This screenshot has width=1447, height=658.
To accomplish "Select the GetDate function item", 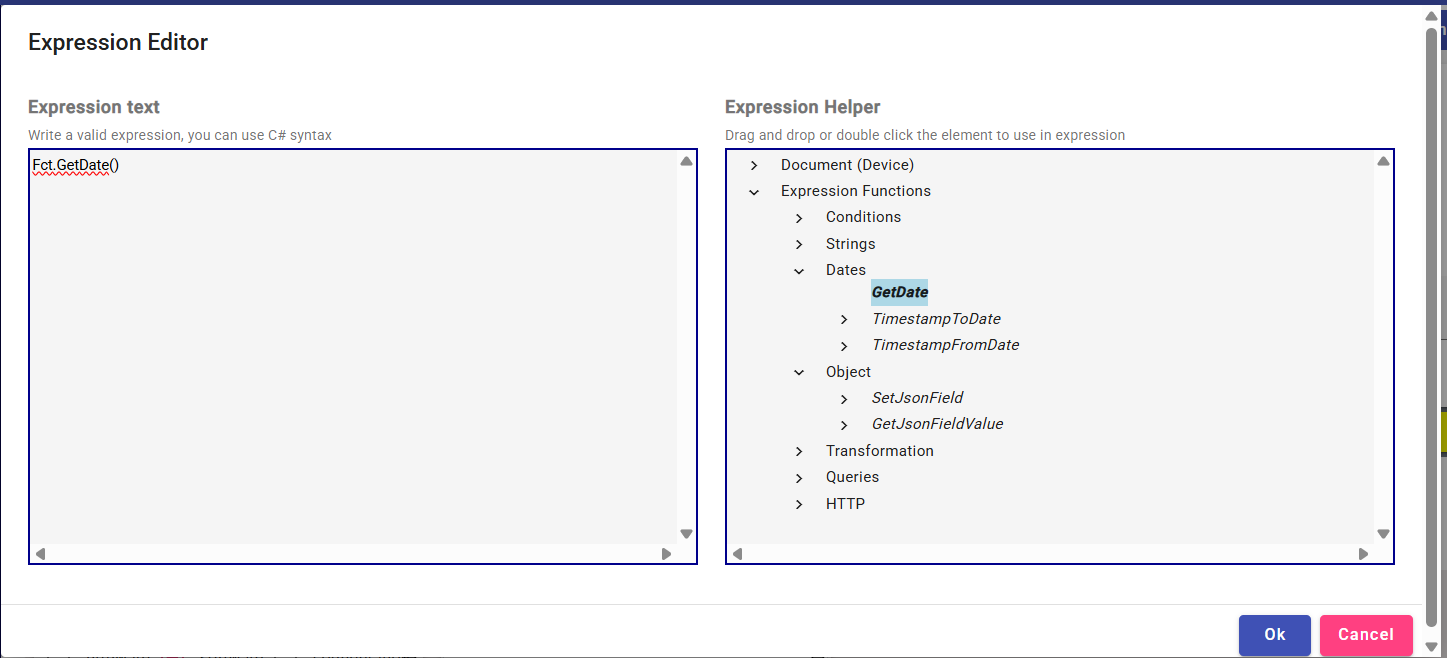I will click(x=899, y=292).
